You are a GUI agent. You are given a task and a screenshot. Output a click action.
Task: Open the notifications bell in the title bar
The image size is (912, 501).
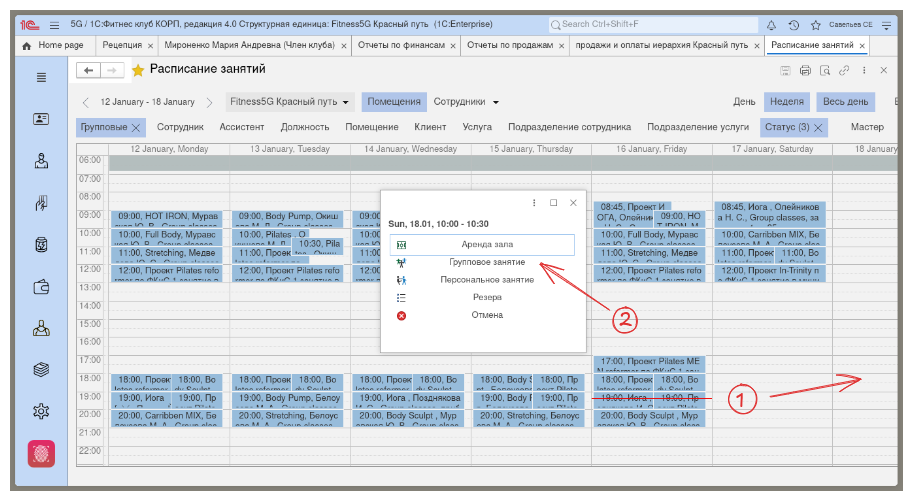(x=771, y=24)
